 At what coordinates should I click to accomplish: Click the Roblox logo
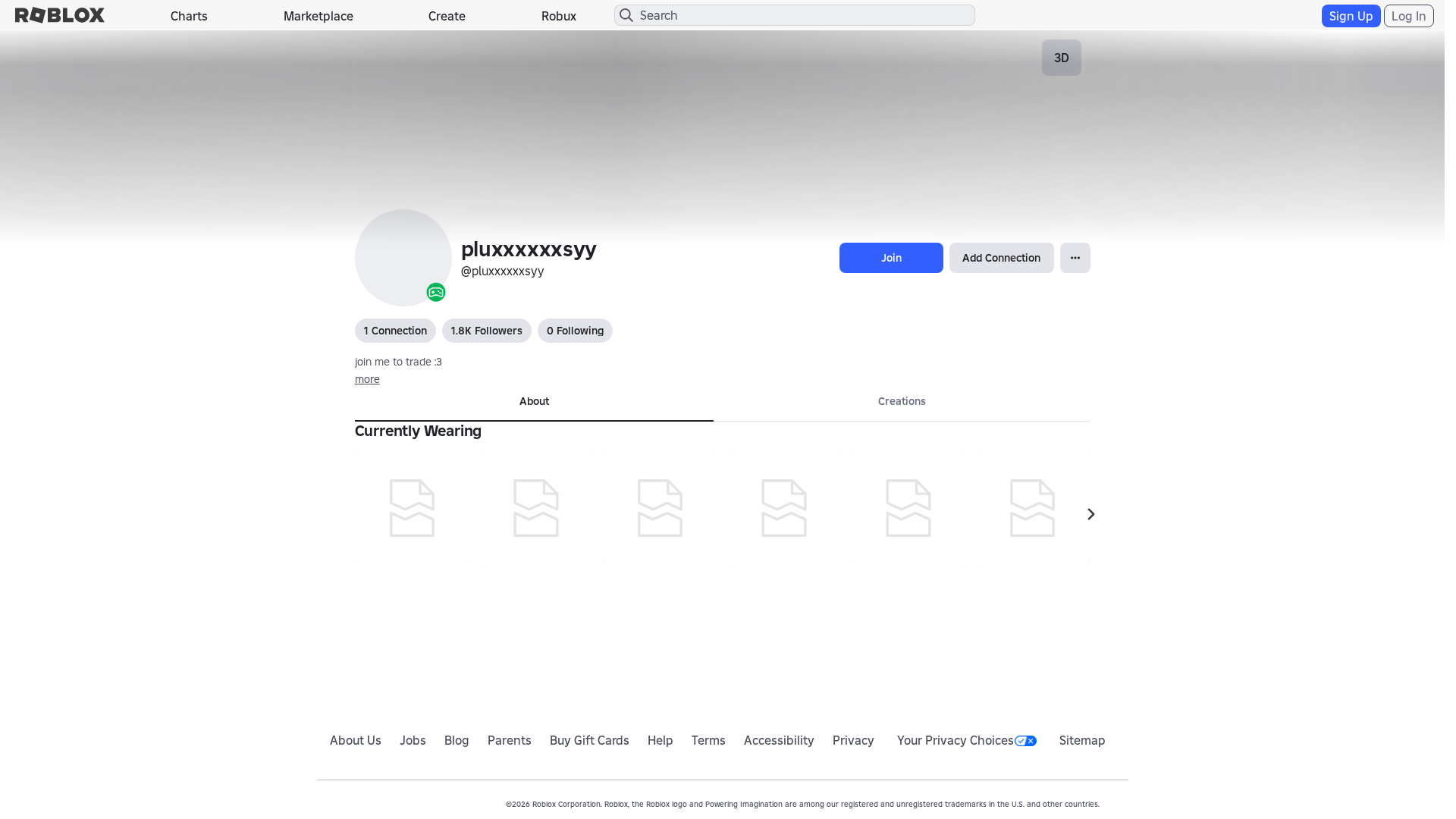tap(60, 15)
